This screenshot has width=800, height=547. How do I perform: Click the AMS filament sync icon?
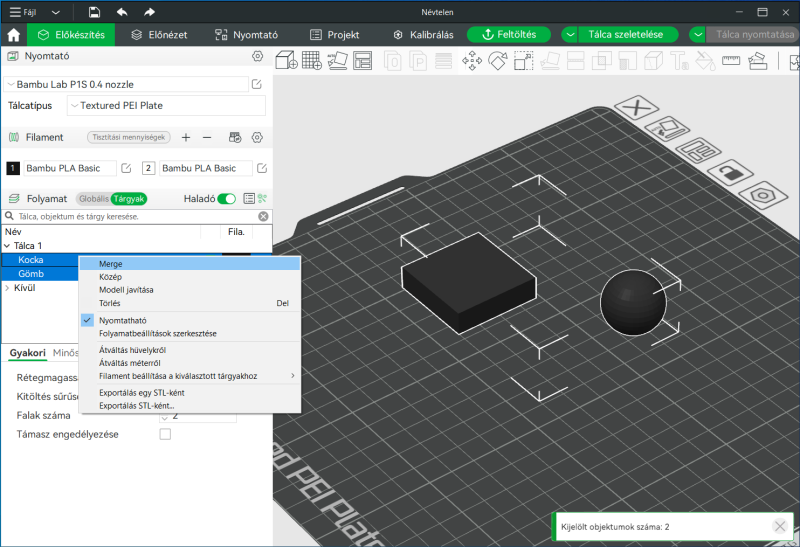(x=235, y=137)
